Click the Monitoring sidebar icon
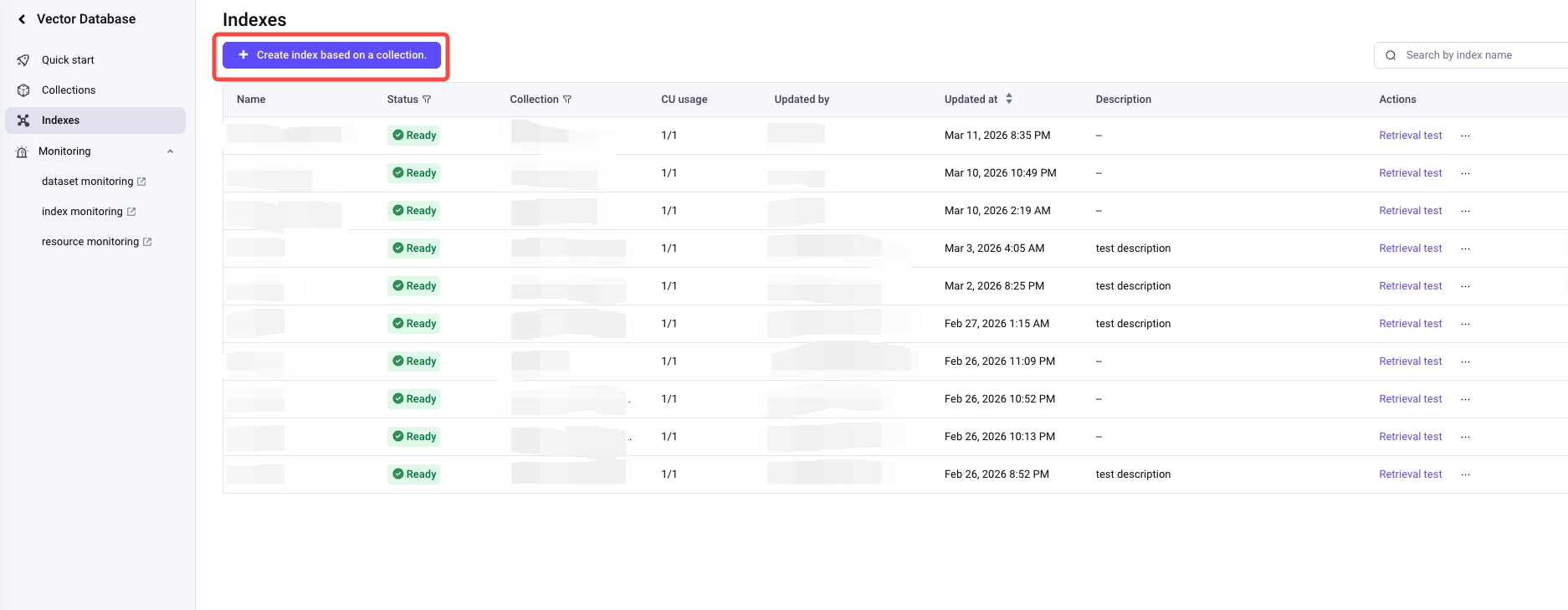The width and height of the screenshot is (1568, 610). click(x=23, y=151)
